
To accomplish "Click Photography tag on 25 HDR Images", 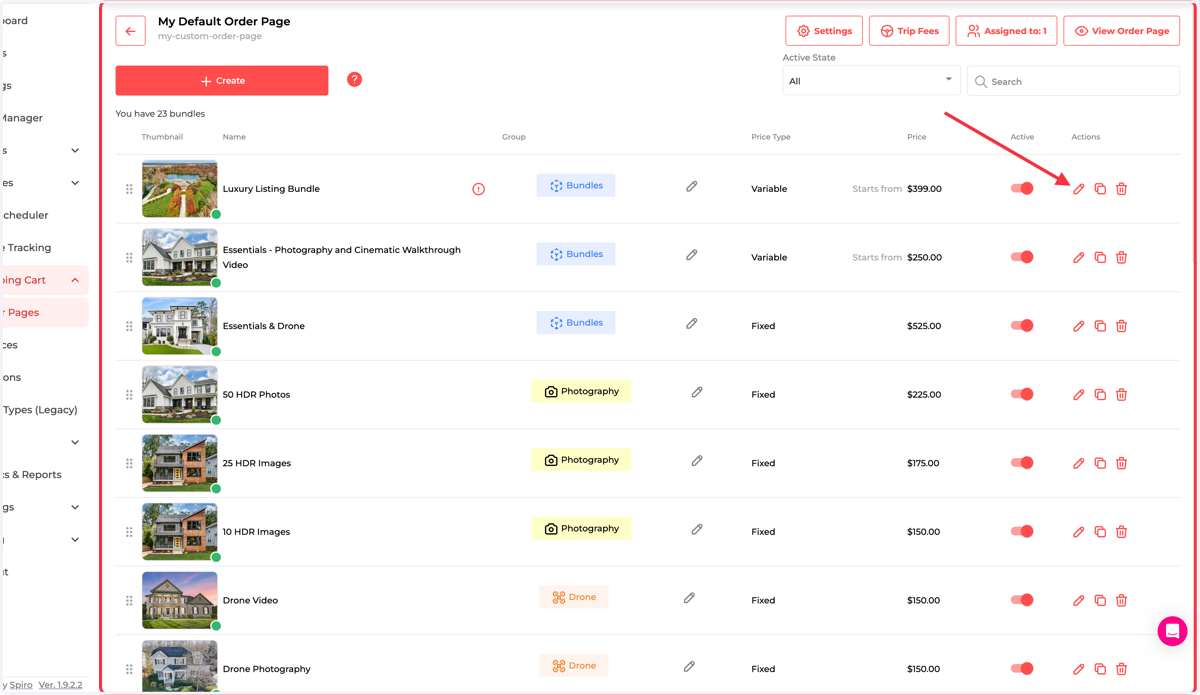I will tap(581, 460).
